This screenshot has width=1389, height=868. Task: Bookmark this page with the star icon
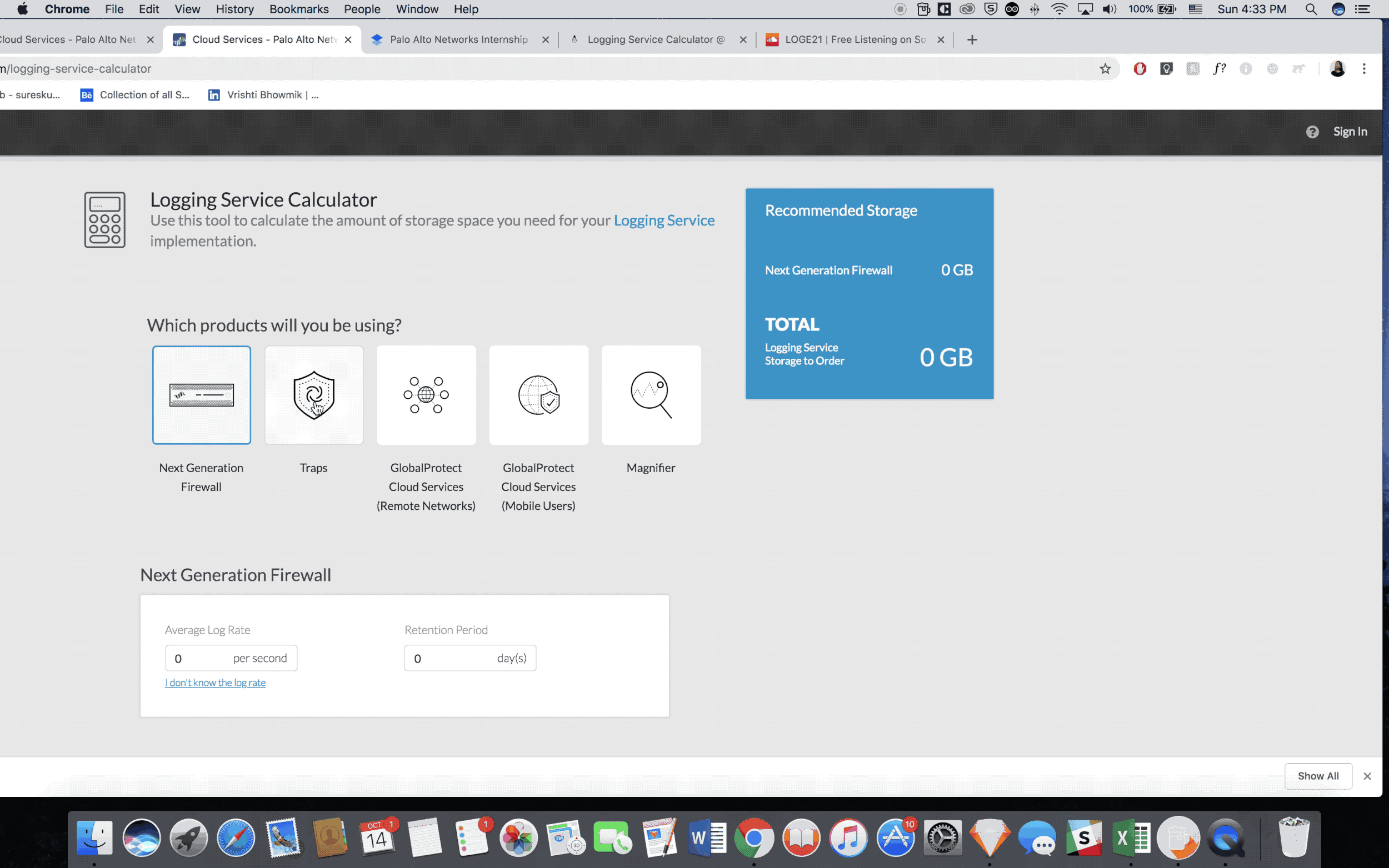point(1105,69)
